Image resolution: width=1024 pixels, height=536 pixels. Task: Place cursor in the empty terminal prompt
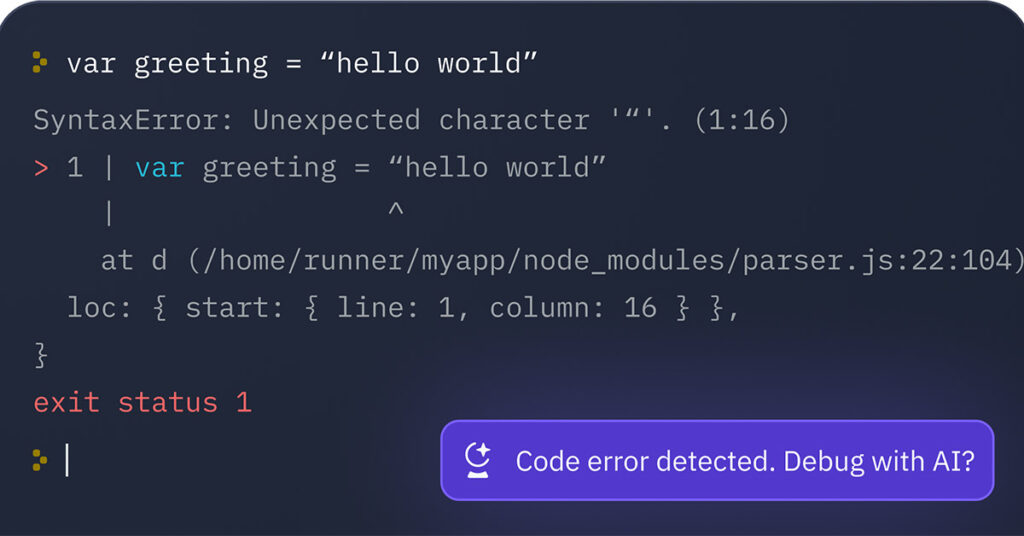coord(68,460)
